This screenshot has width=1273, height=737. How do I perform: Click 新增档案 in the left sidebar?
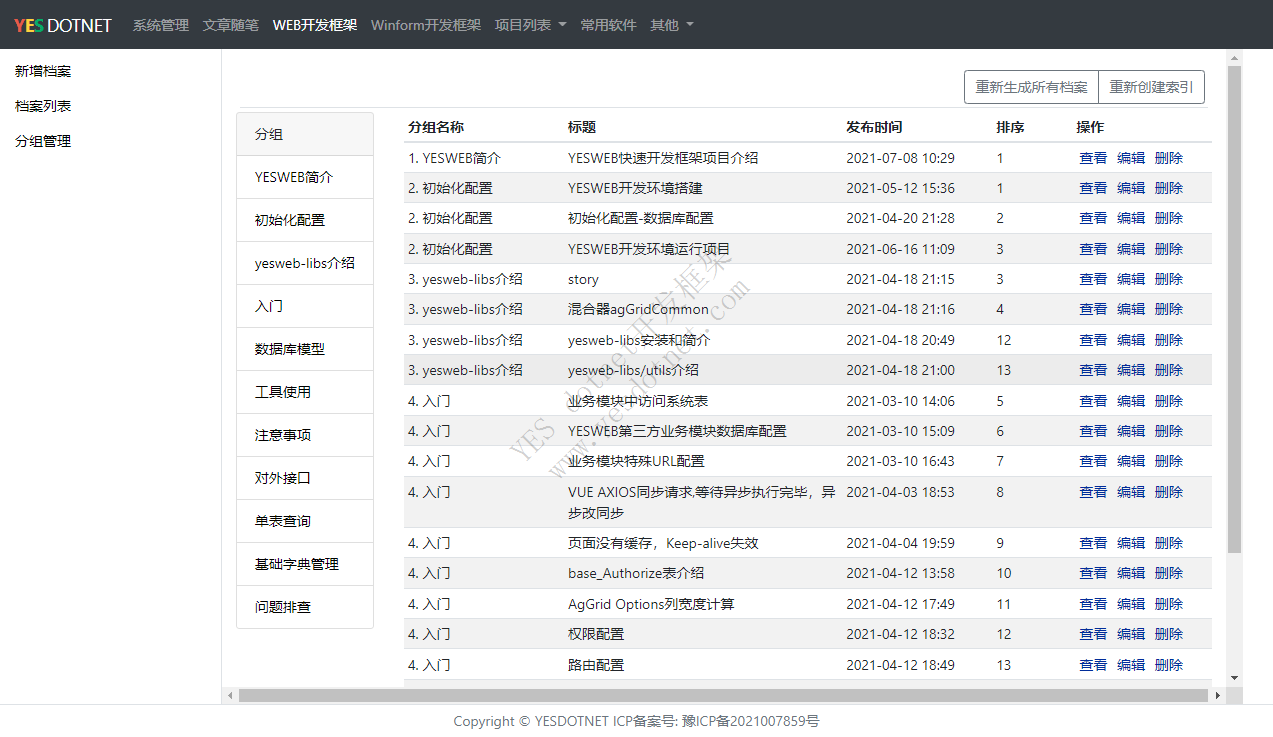(43, 71)
